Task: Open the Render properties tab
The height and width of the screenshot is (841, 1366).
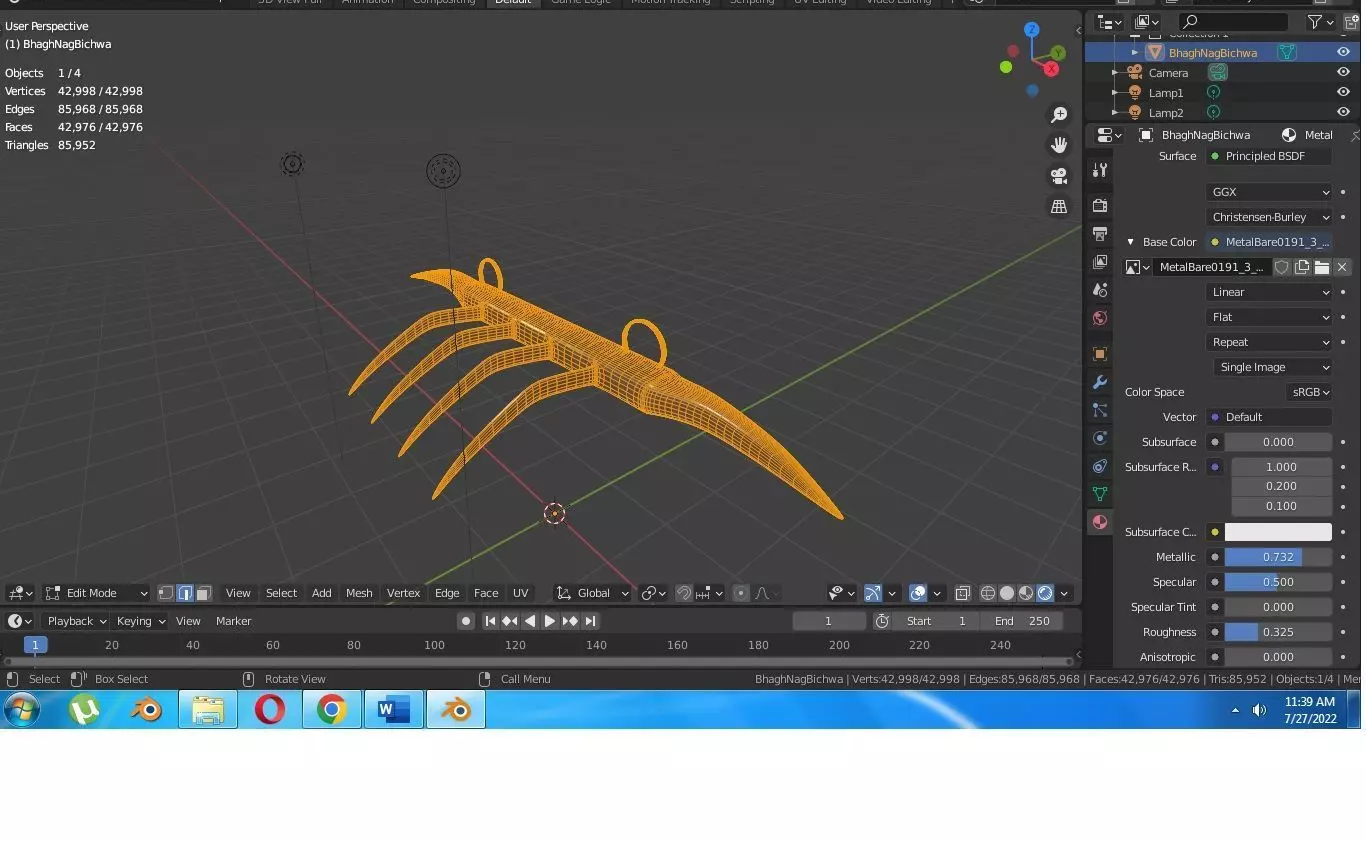Action: tap(1100, 205)
